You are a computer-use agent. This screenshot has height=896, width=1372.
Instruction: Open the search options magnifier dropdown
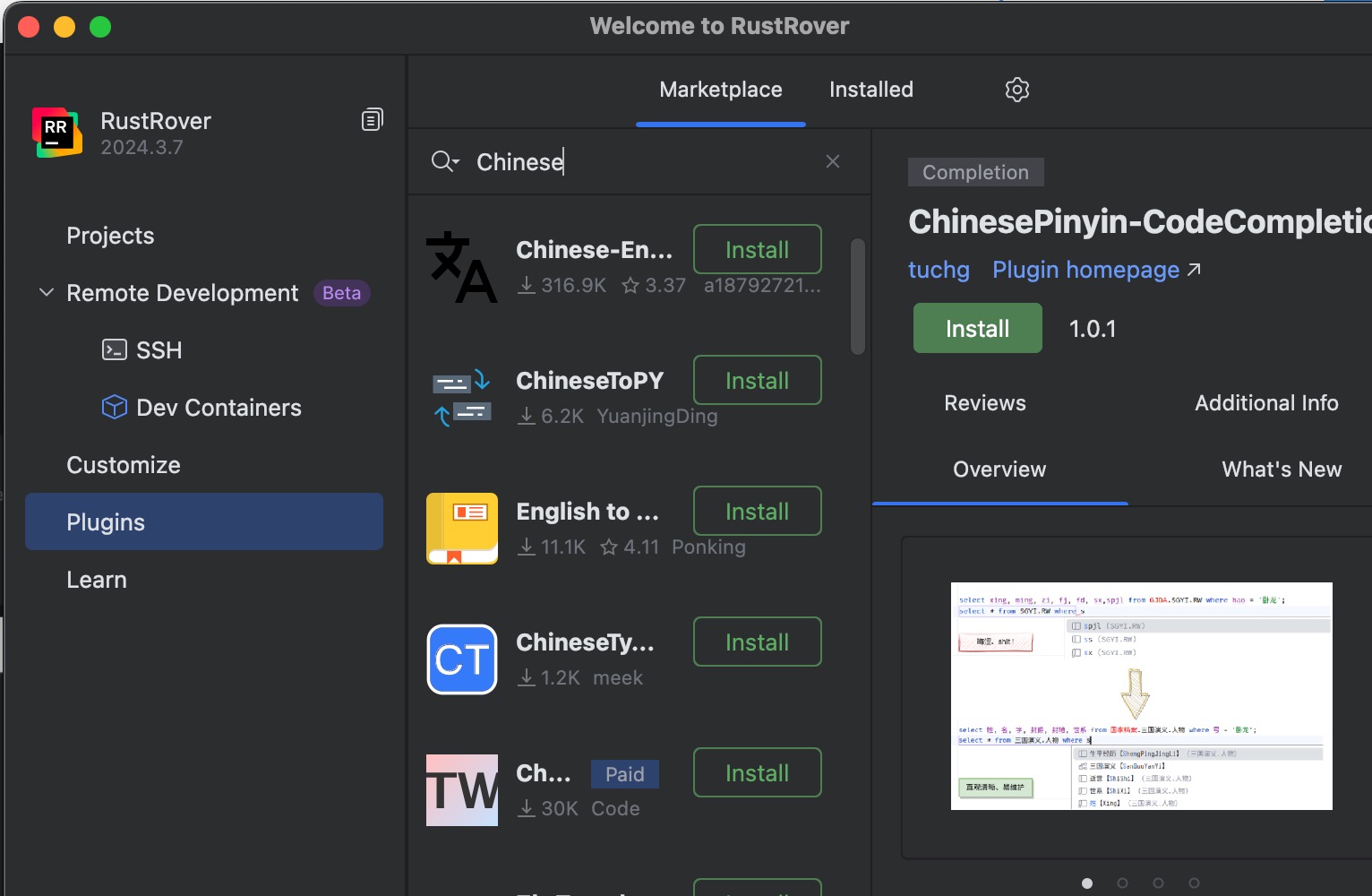coord(444,161)
